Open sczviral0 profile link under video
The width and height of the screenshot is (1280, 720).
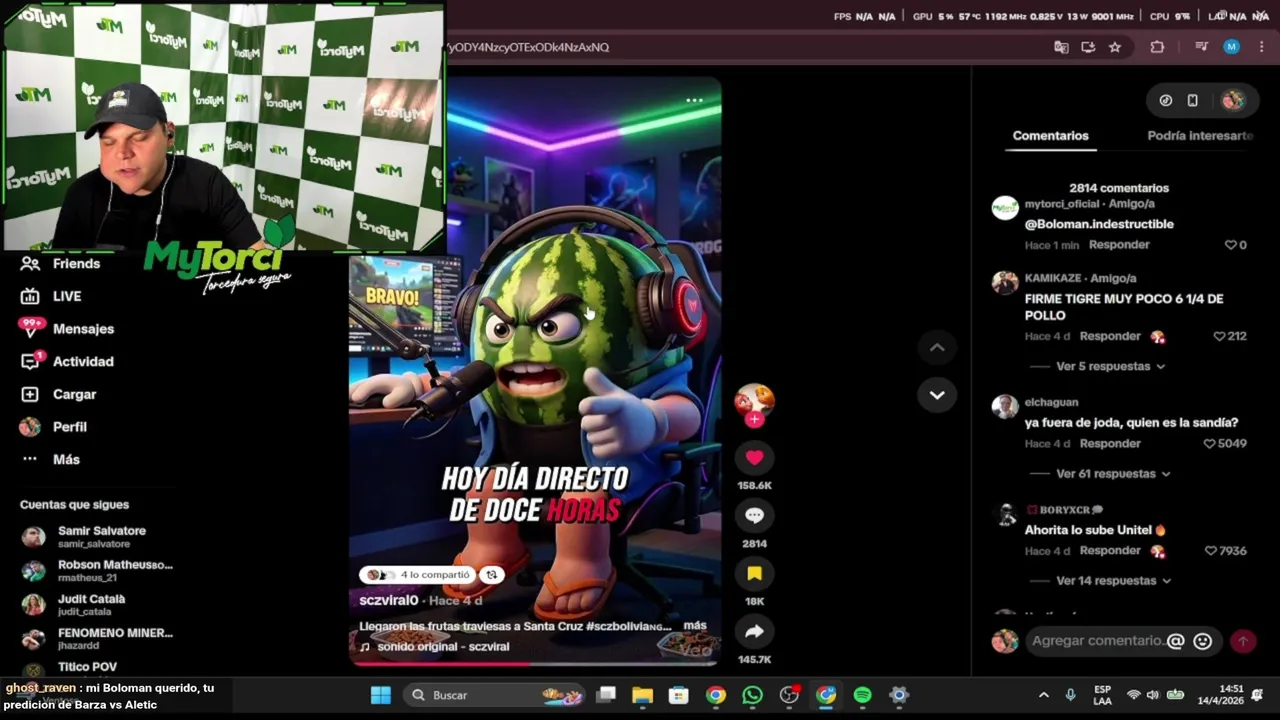(388, 600)
